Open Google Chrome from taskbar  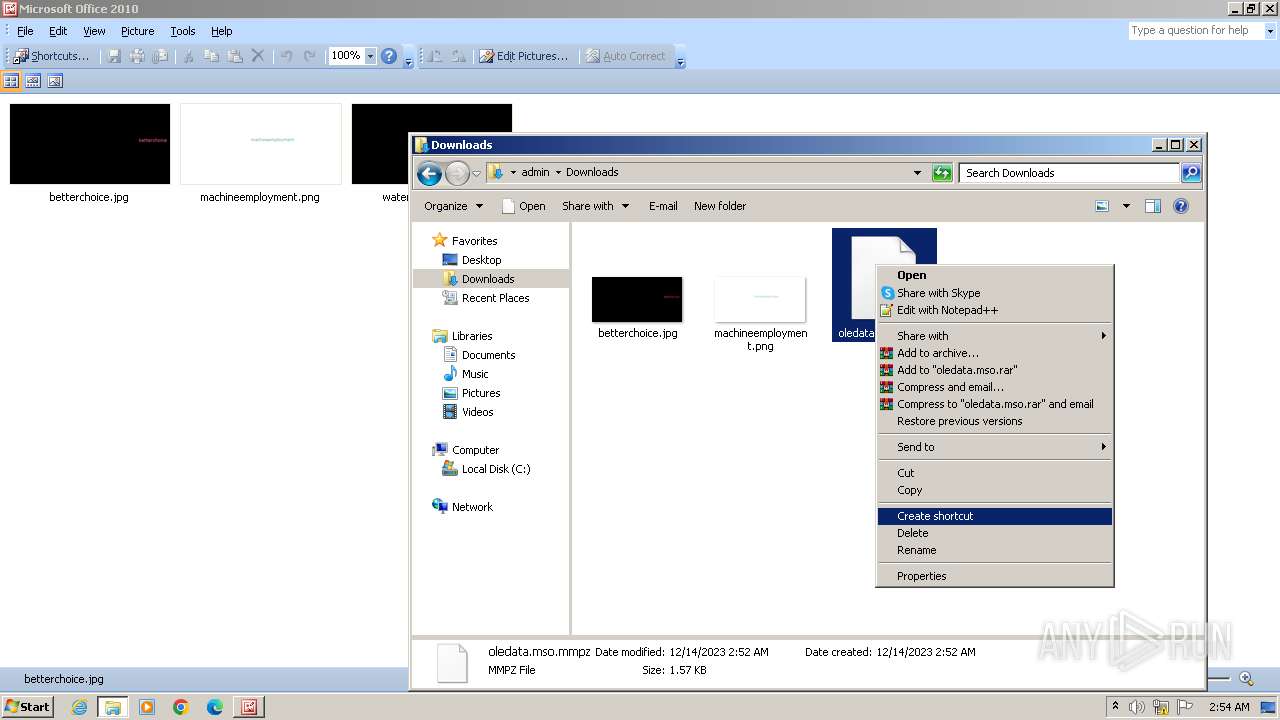[181, 707]
